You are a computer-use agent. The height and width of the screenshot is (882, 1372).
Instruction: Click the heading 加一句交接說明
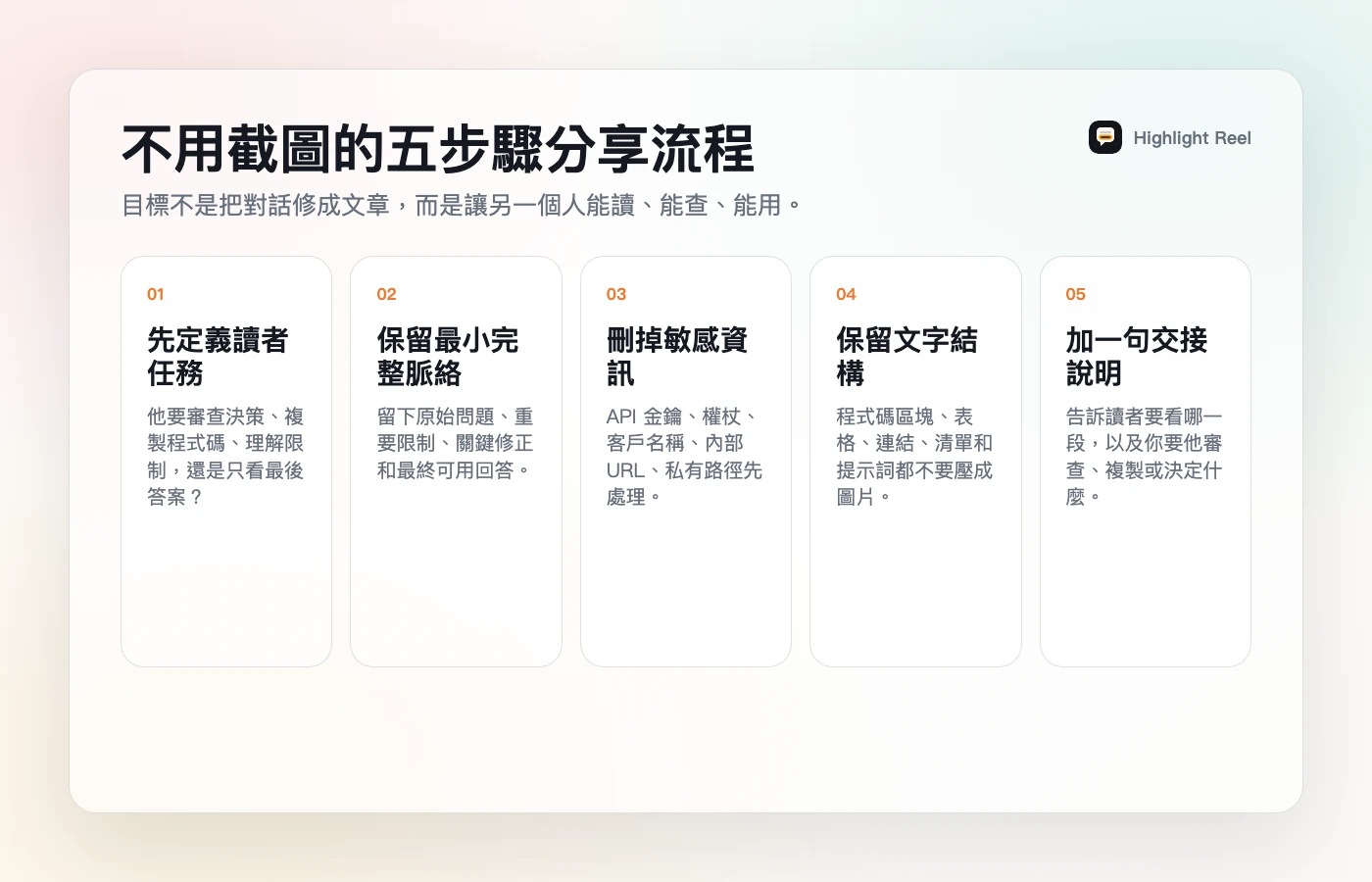click(1137, 357)
